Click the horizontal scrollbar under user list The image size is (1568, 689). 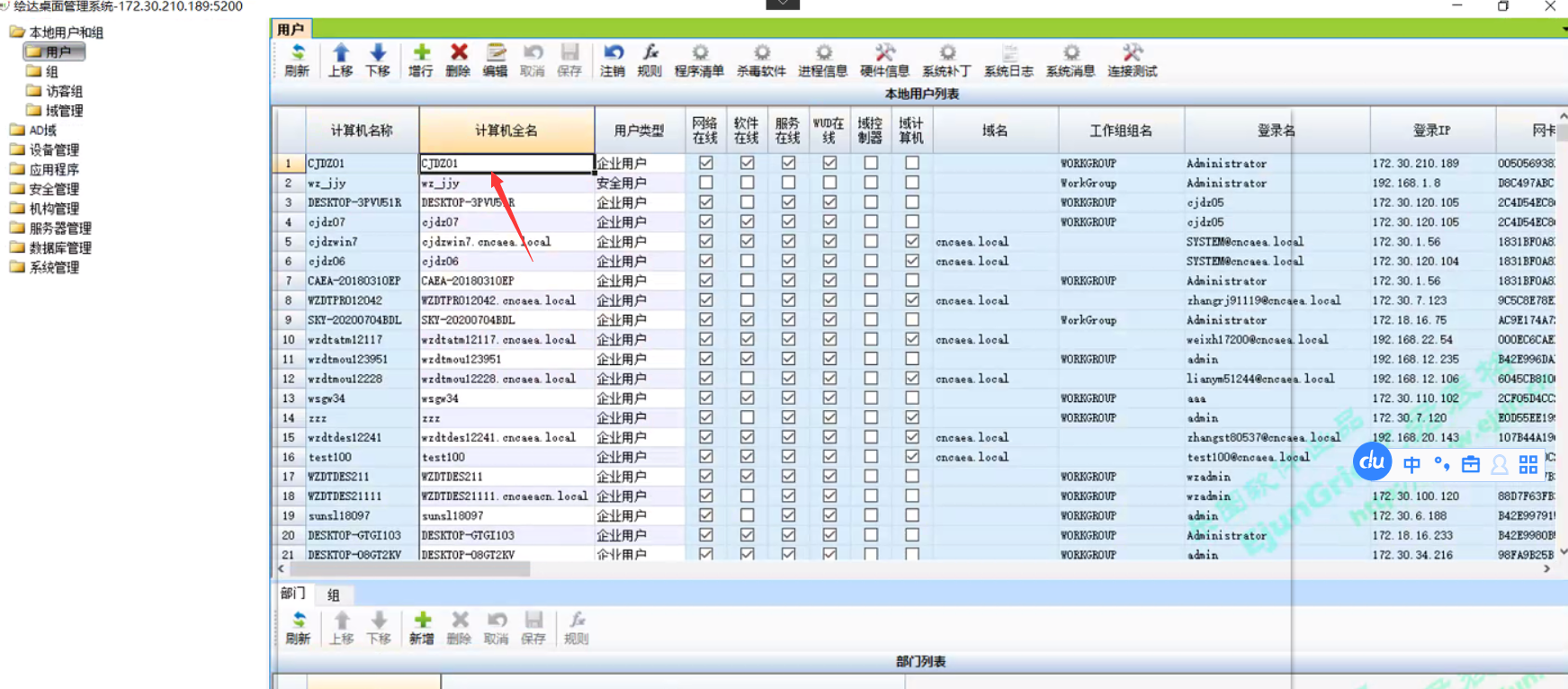(x=409, y=568)
